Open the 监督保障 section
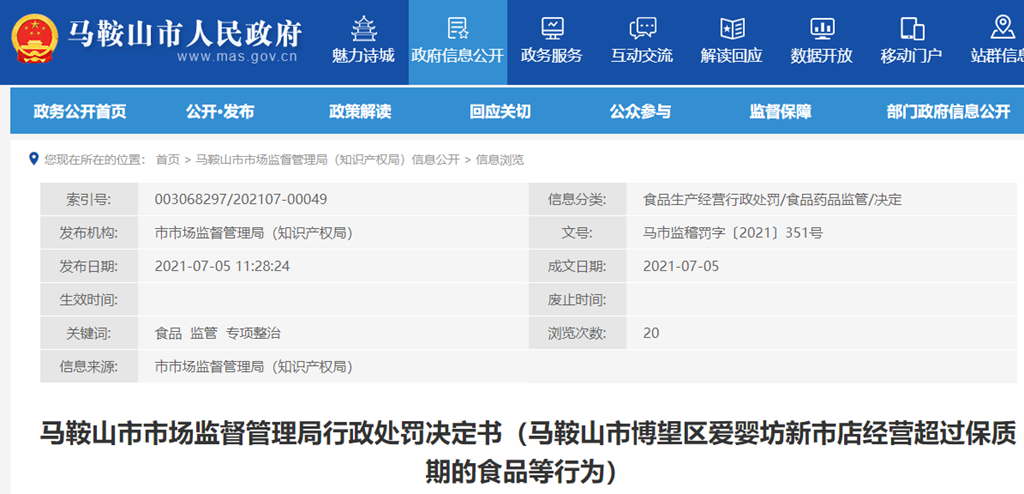This screenshot has width=1024, height=494. pyautogui.click(x=780, y=112)
